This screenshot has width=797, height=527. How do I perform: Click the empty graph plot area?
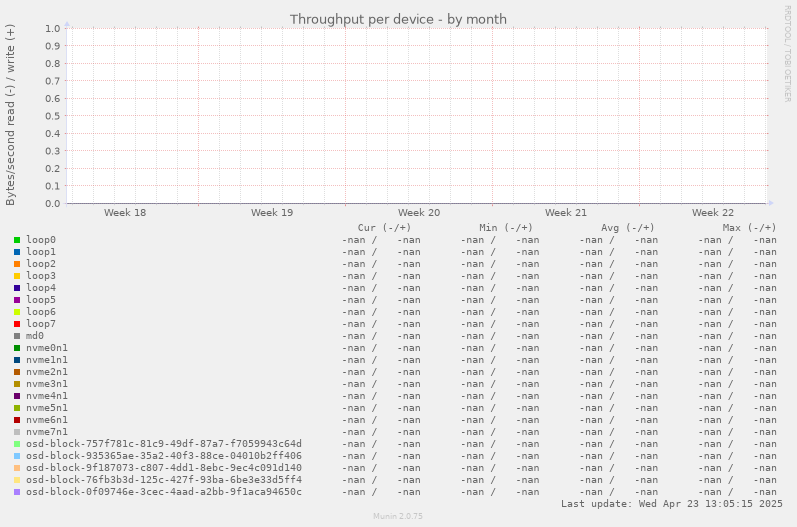pyautogui.click(x=417, y=116)
